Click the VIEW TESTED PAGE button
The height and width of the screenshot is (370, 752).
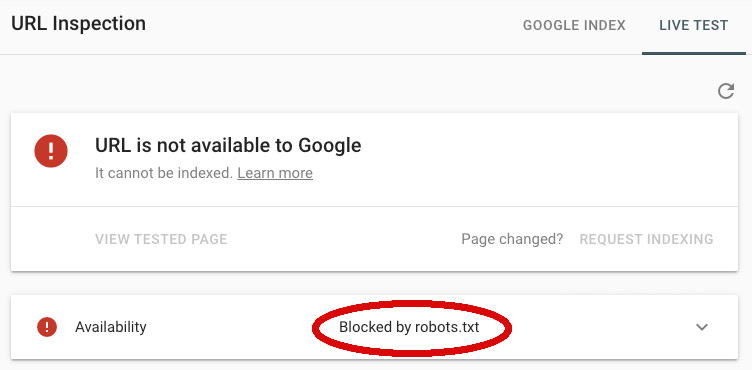click(161, 239)
